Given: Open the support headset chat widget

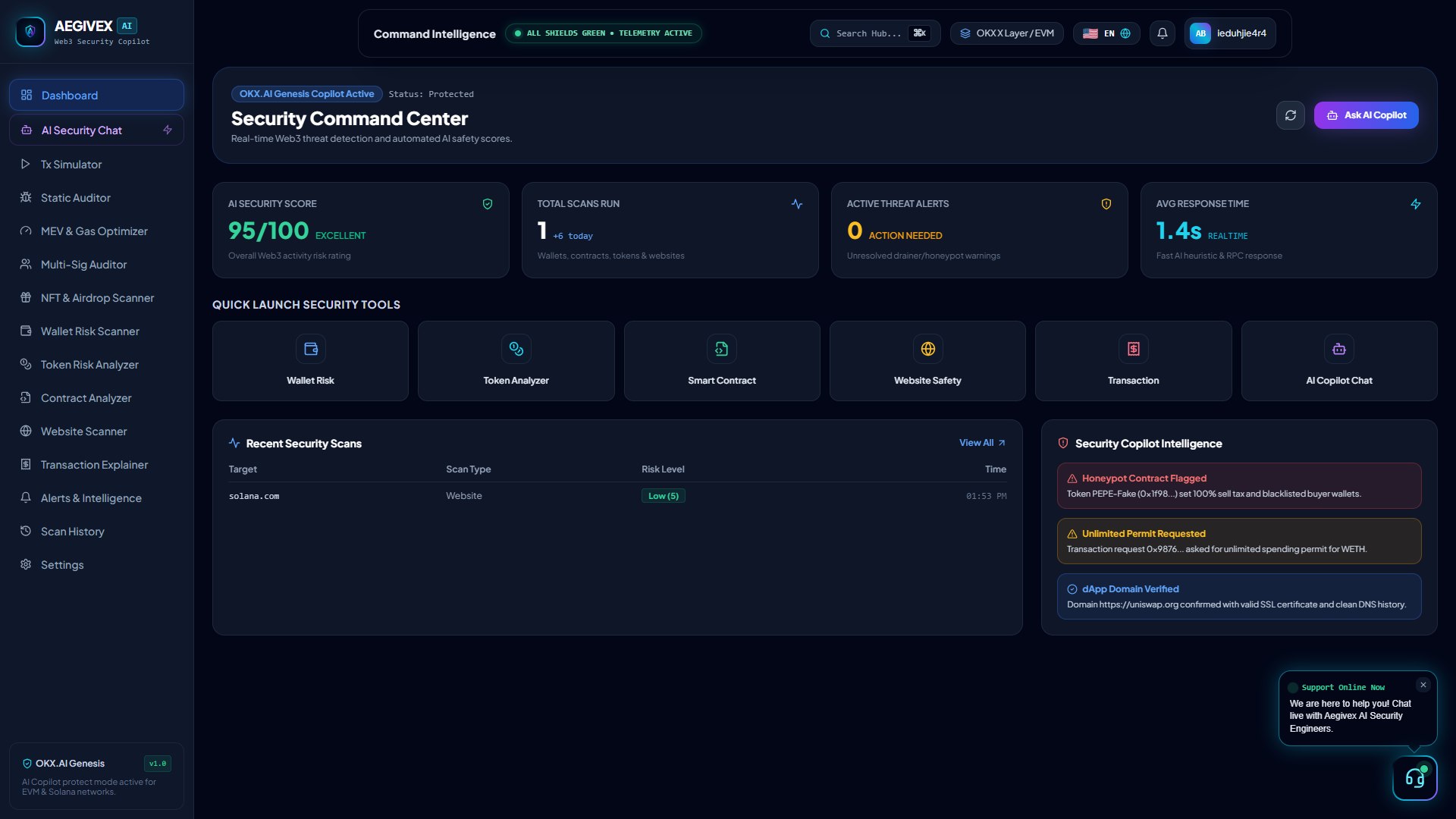Looking at the screenshot, I should click(1414, 777).
